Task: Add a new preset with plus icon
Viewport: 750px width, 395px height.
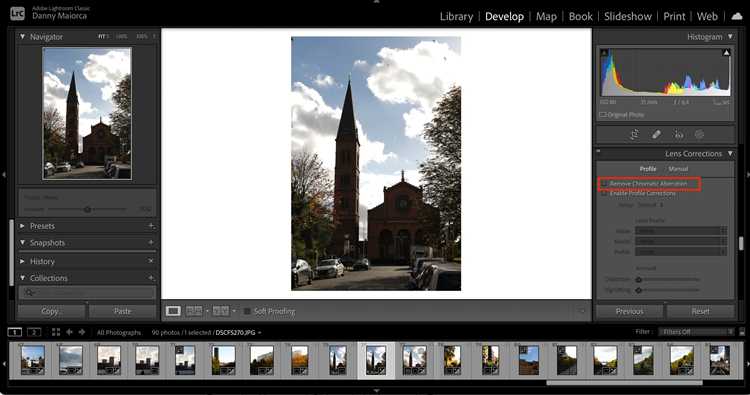Action: tap(151, 226)
